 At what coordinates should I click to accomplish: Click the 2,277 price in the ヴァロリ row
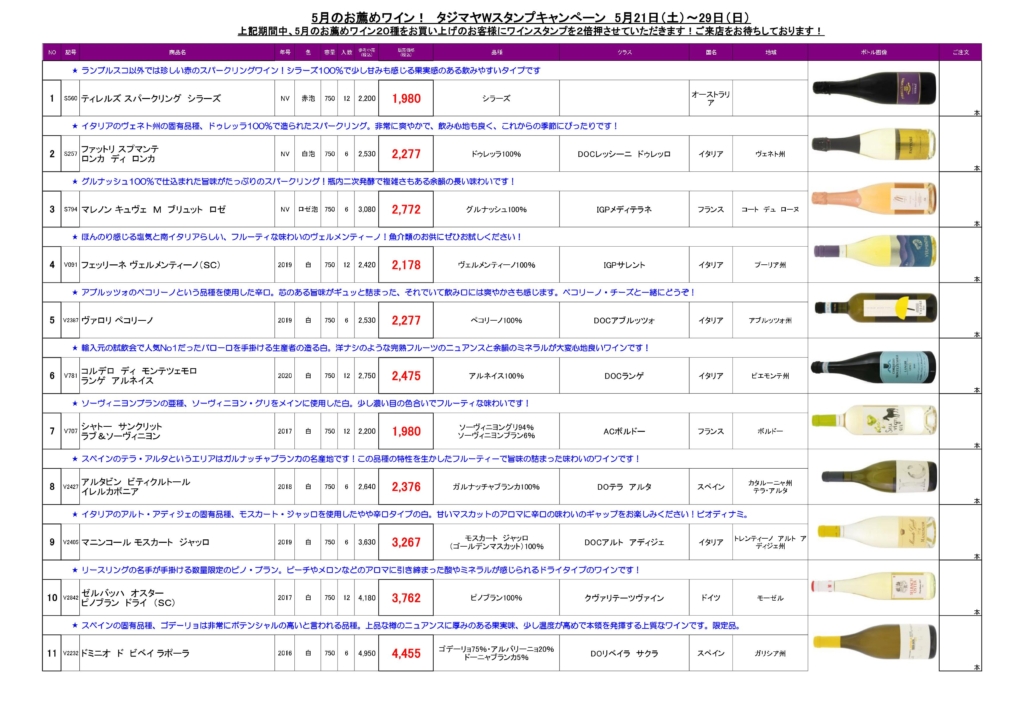(406, 321)
